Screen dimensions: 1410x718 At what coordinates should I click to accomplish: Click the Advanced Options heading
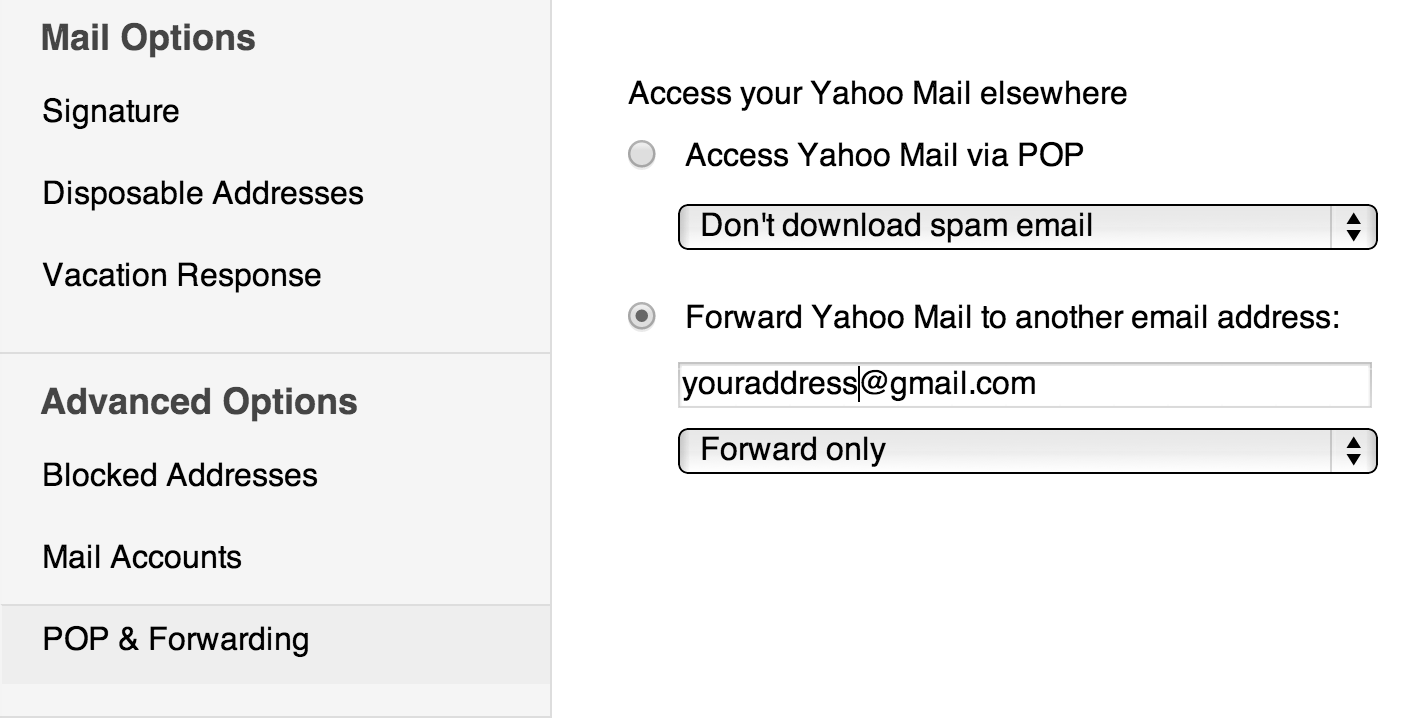(199, 401)
